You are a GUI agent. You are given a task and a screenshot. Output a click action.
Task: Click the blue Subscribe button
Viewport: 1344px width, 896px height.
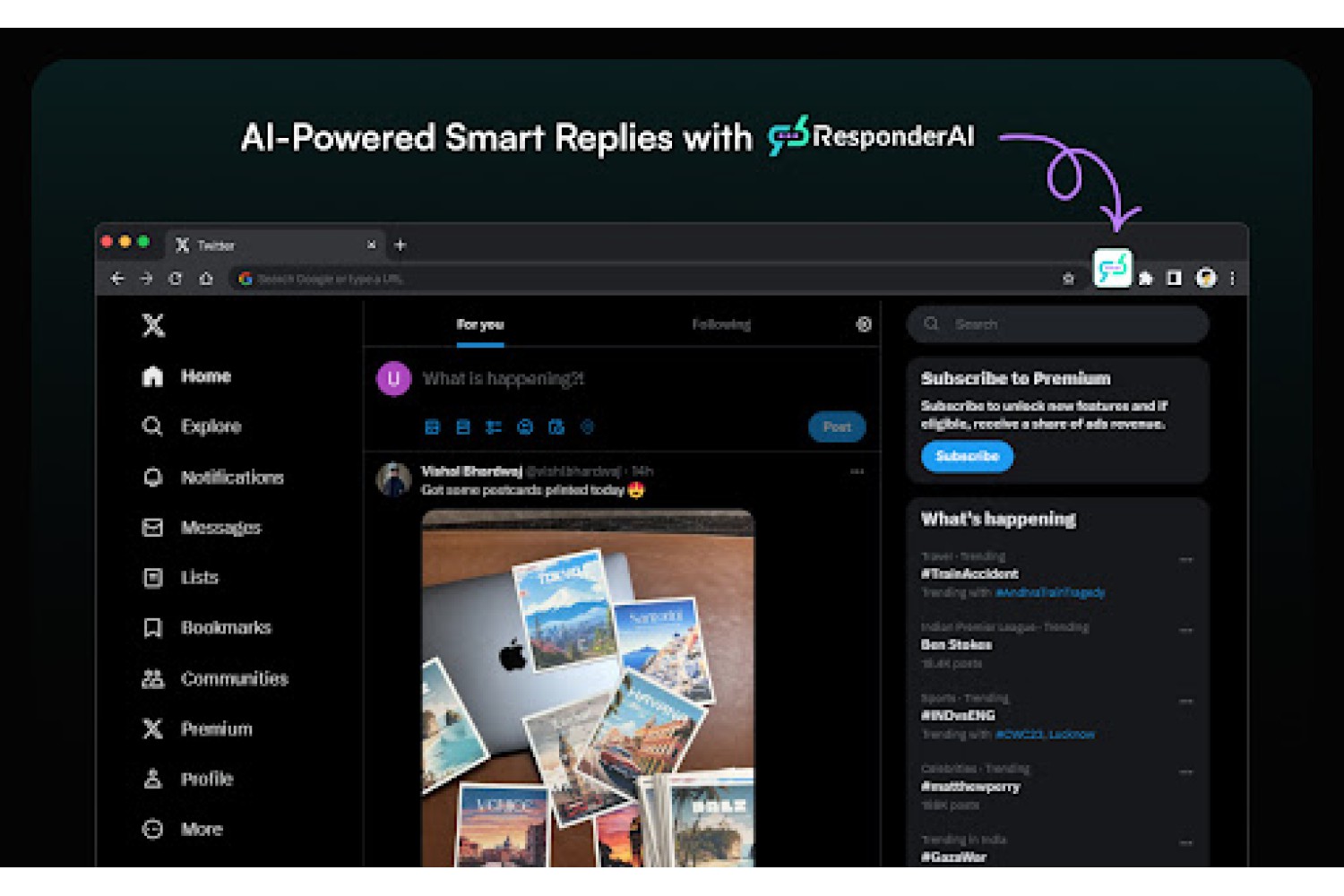pyautogui.click(x=967, y=456)
